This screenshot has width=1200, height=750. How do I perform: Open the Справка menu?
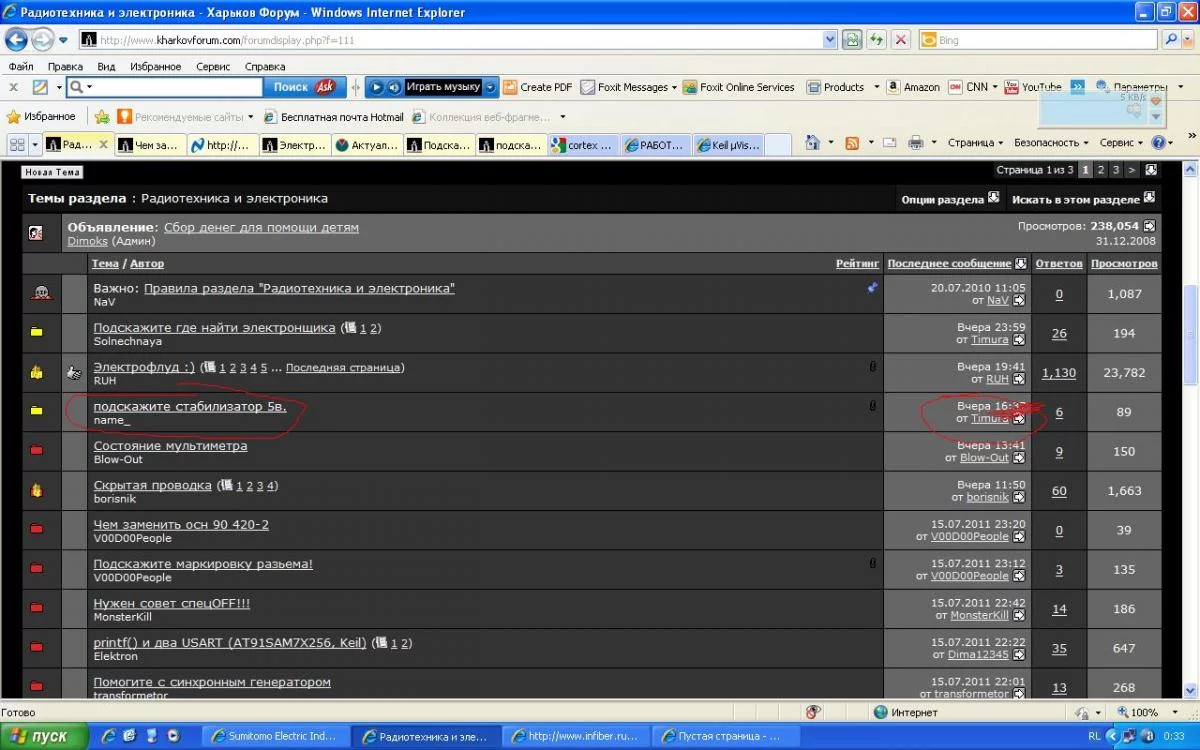265,66
